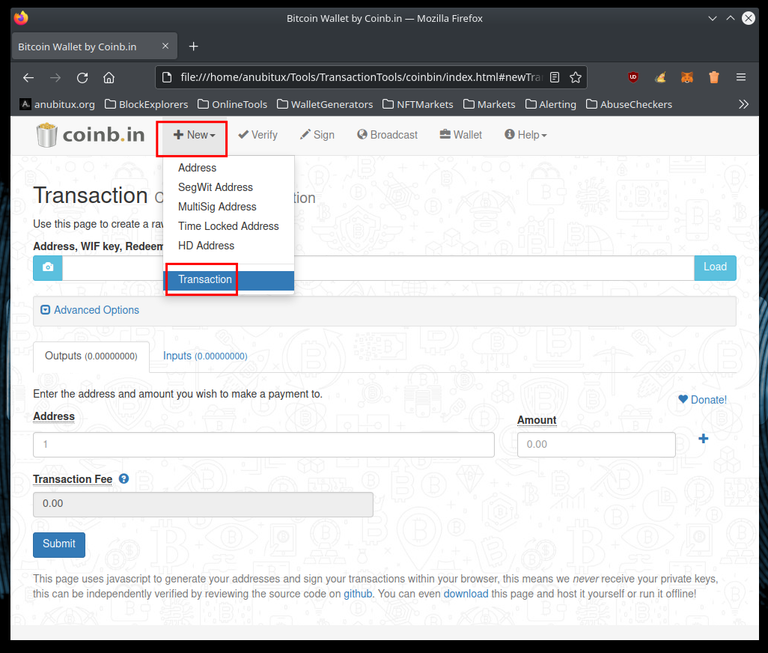This screenshot has width=768, height=653.
Task: Click the orange trash extension icon
Action: tap(714, 77)
